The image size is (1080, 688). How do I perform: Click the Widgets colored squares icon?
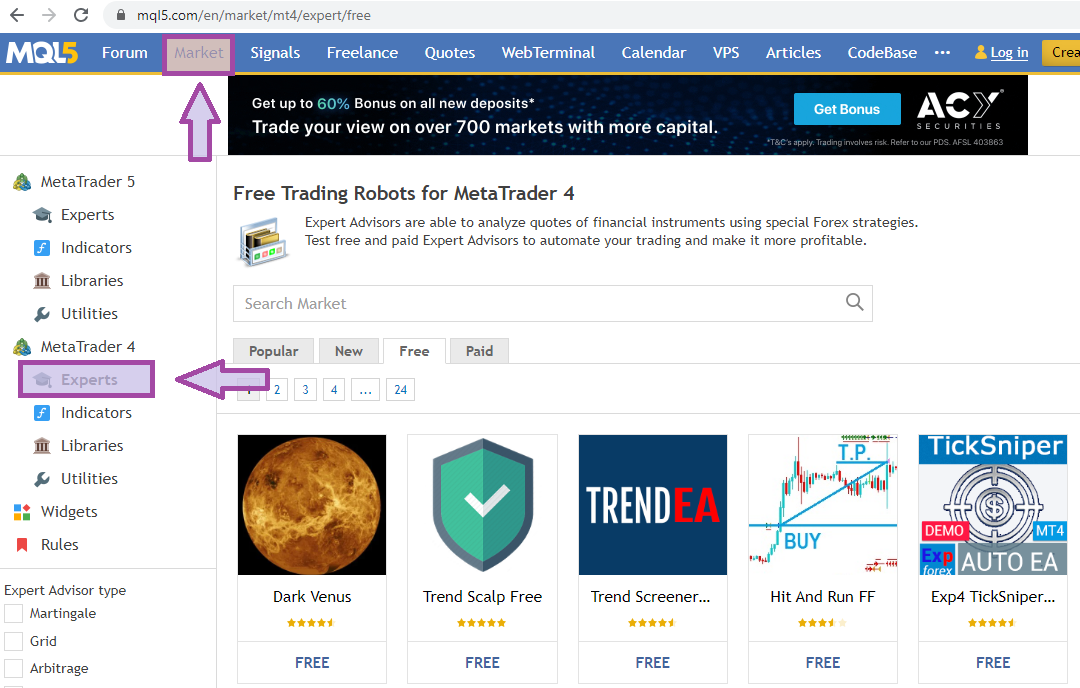pos(22,512)
